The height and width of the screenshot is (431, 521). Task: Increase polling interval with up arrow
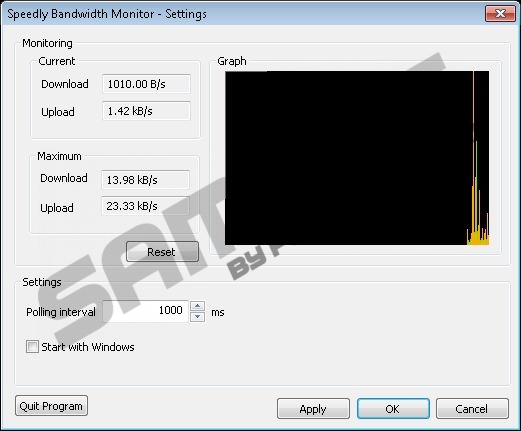pos(197,306)
